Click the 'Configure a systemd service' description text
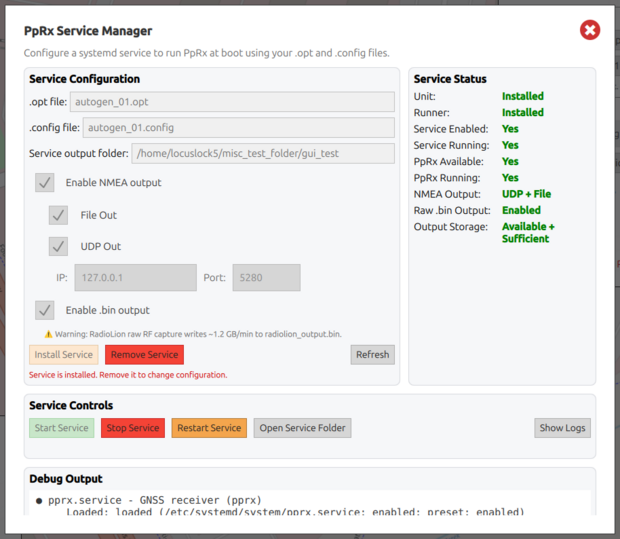Image resolution: width=620 pixels, height=539 pixels. click(x=206, y=53)
